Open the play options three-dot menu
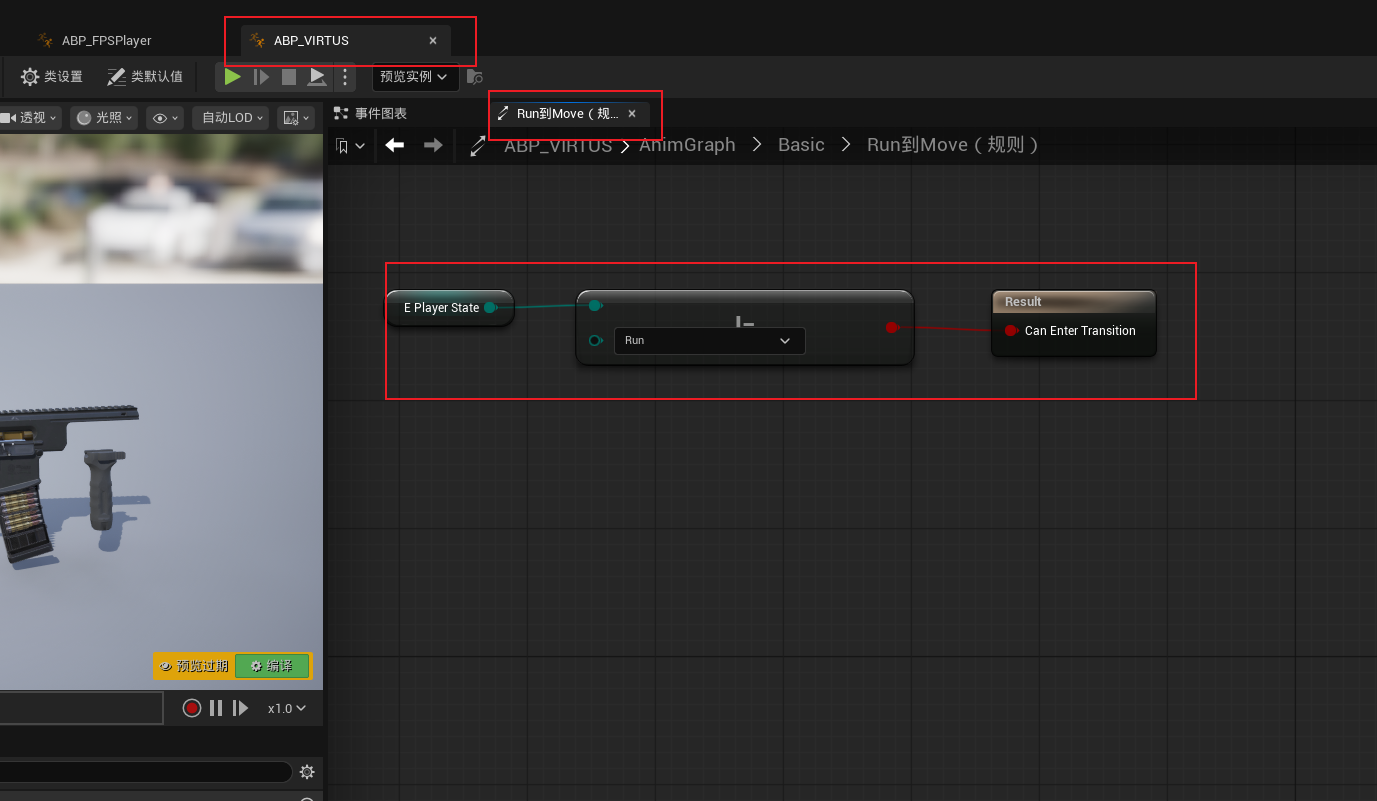The image size is (1377, 801). tap(344, 77)
